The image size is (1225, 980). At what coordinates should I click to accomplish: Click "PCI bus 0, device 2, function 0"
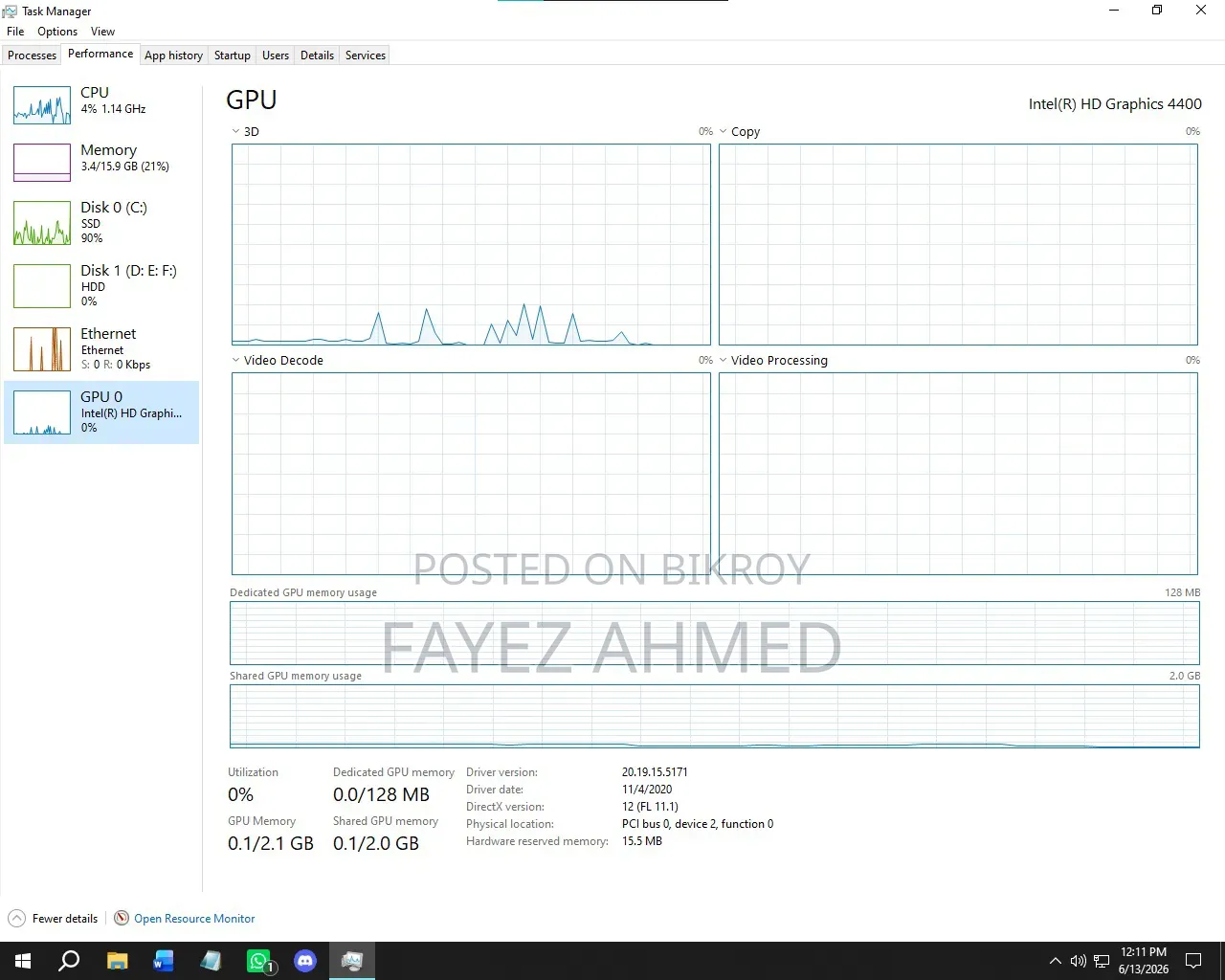click(x=698, y=824)
